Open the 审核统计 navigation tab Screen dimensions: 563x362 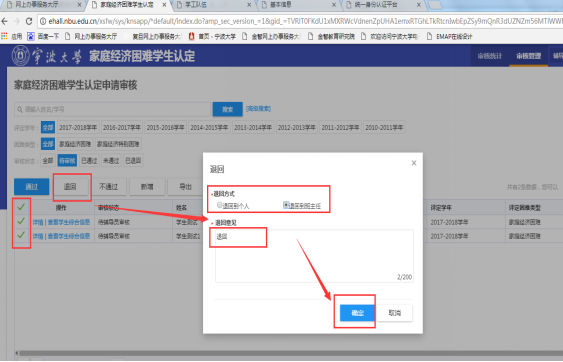click(489, 56)
